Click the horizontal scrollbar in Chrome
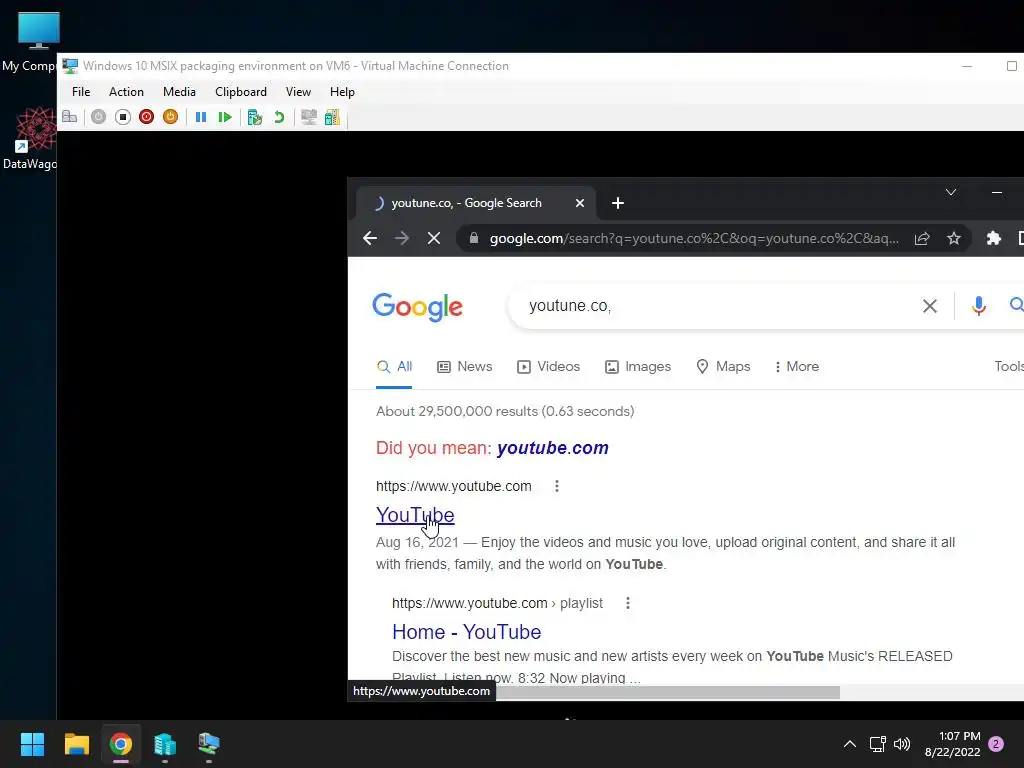Image resolution: width=1024 pixels, height=768 pixels. 667,692
